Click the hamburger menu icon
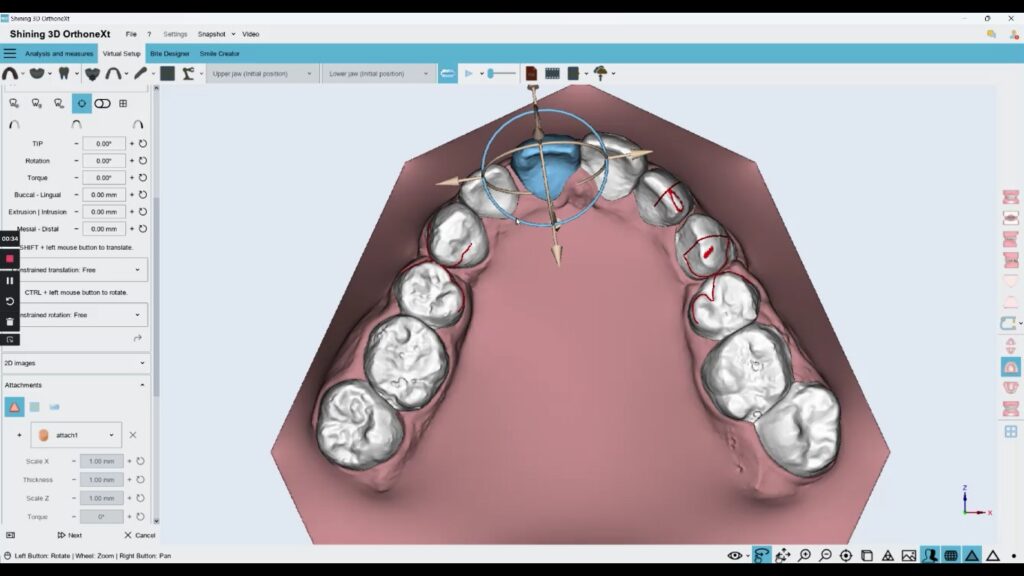This screenshot has width=1024, height=576. pyautogui.click(x=10, y=53)
